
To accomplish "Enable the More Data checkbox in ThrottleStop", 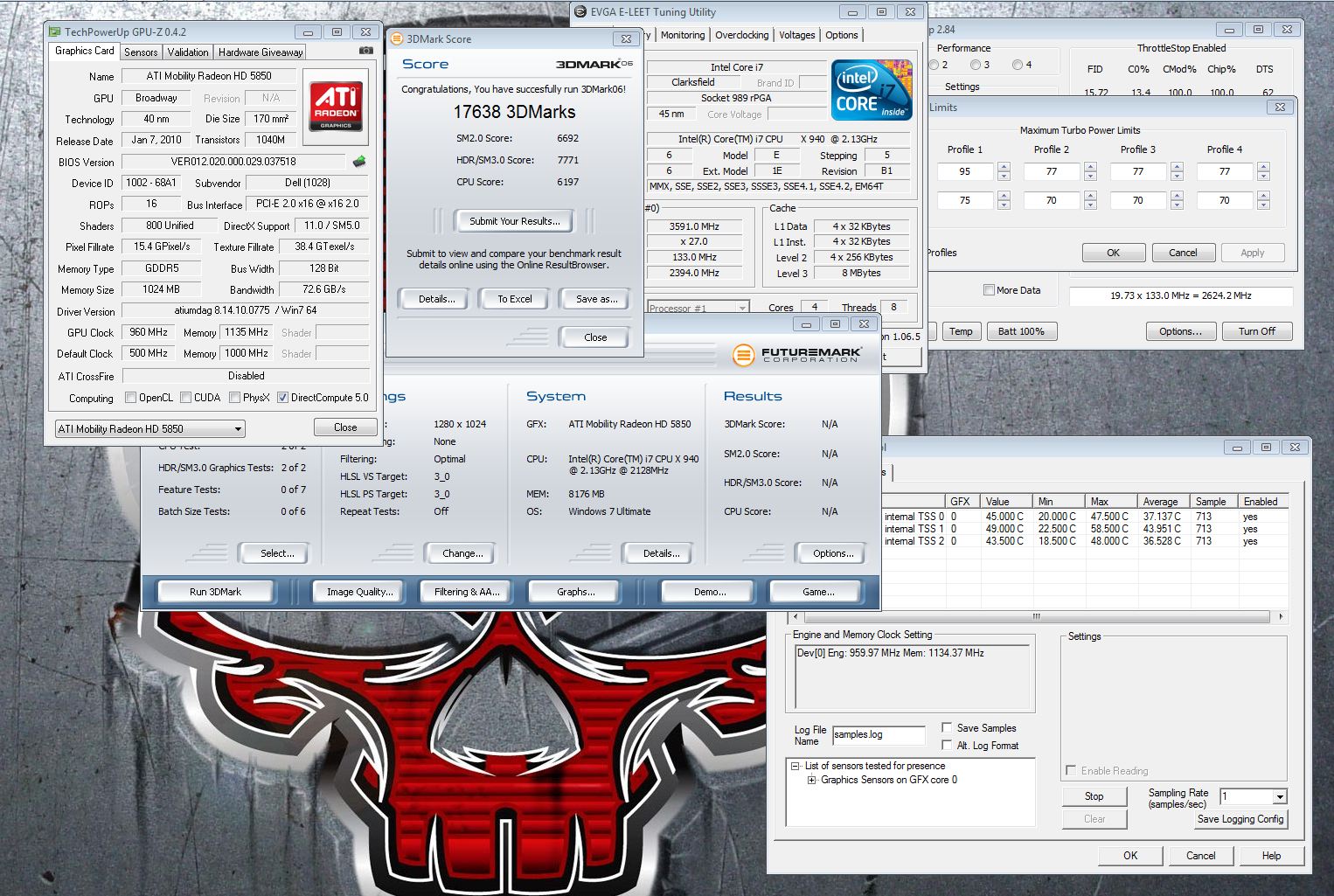I will click(x=989, y=290).
